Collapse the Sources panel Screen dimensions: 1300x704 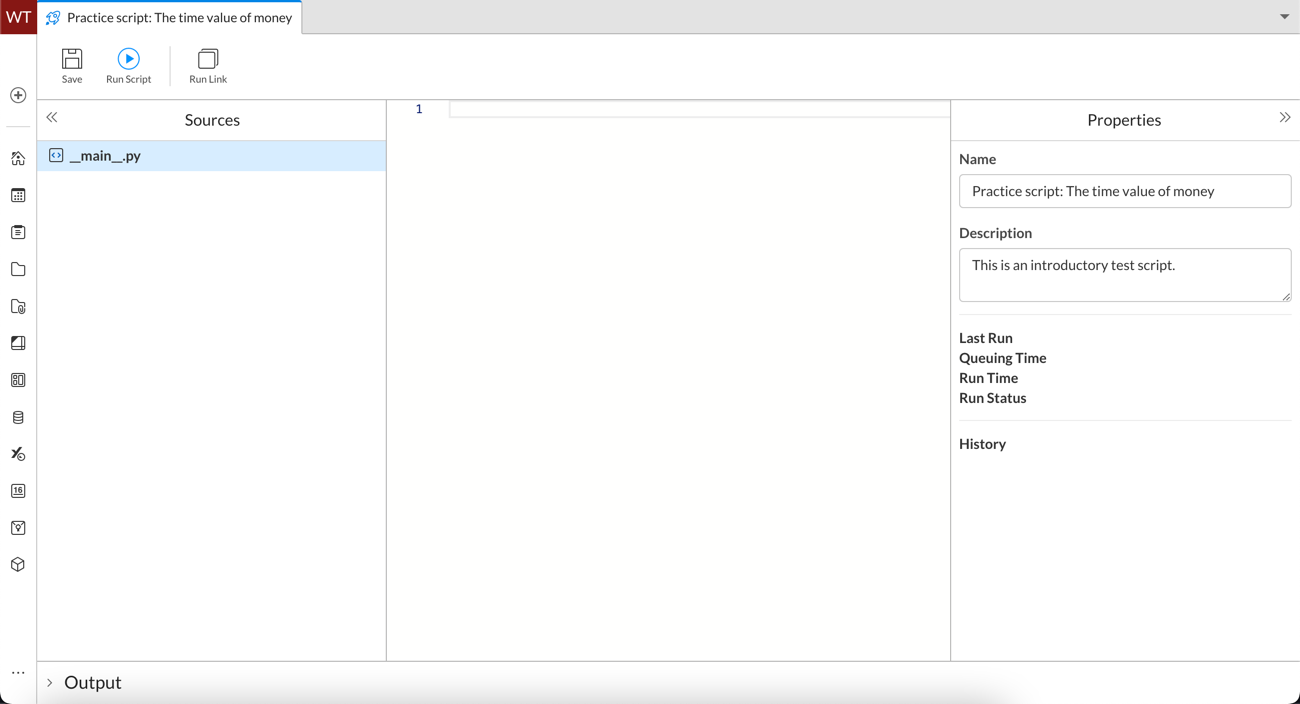click(52, 118)
